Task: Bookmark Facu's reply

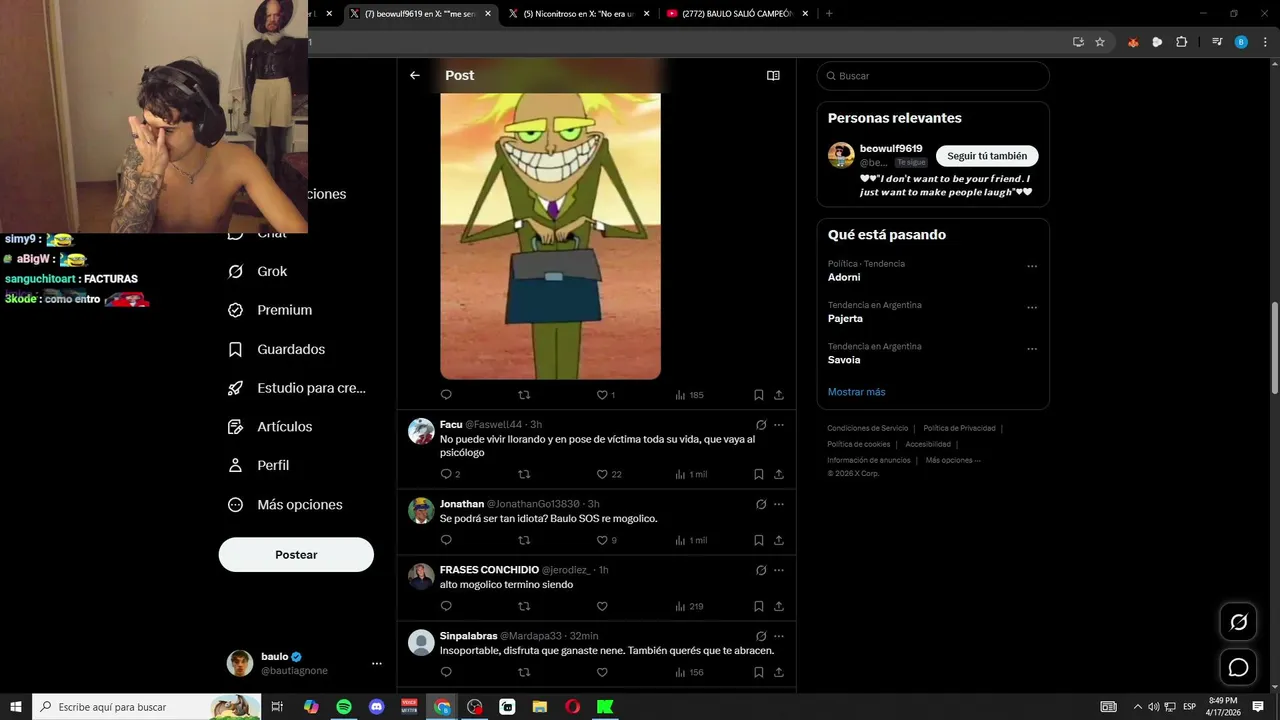Action: (x=759, y=474)
